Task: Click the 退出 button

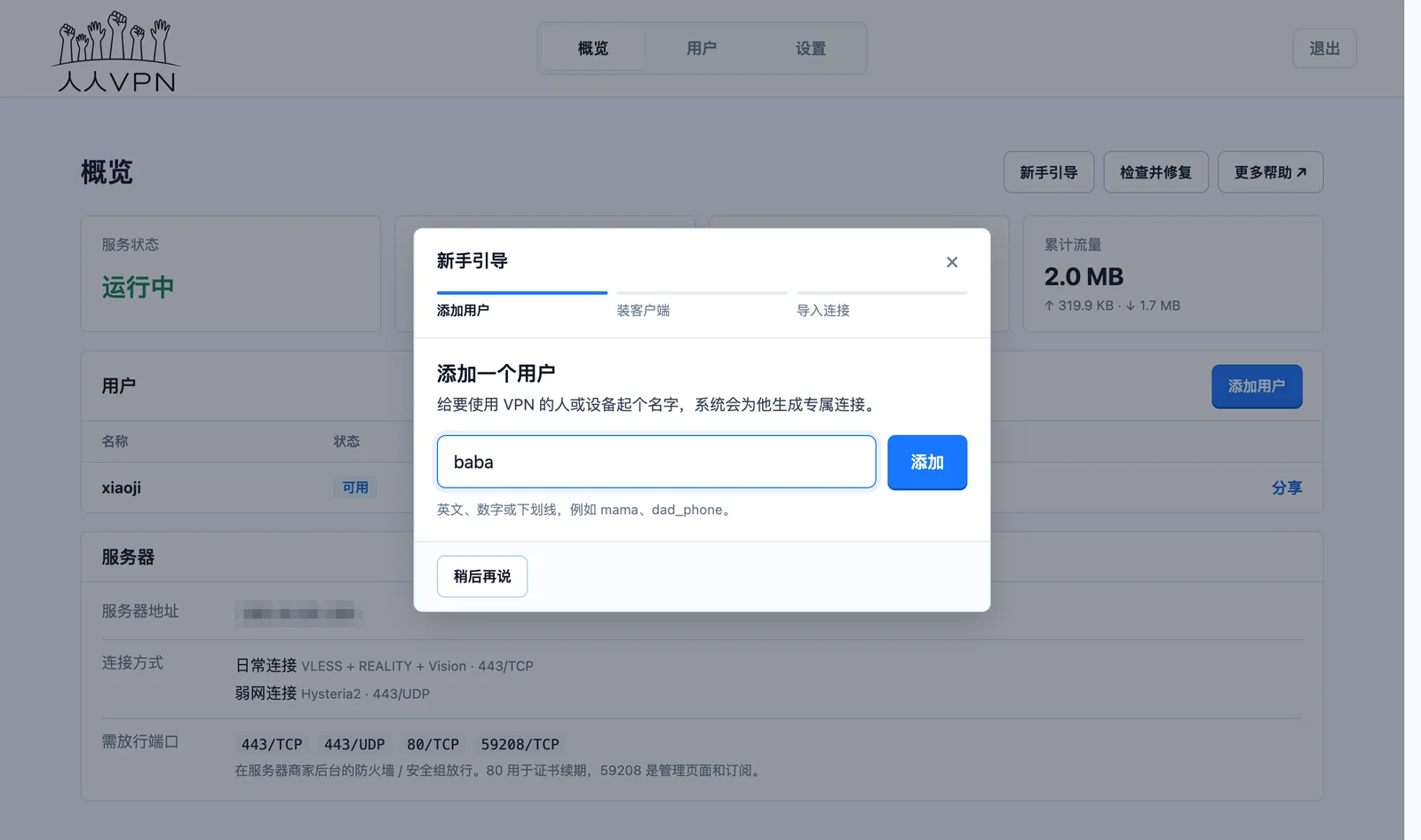Action: coord(1324,48)
